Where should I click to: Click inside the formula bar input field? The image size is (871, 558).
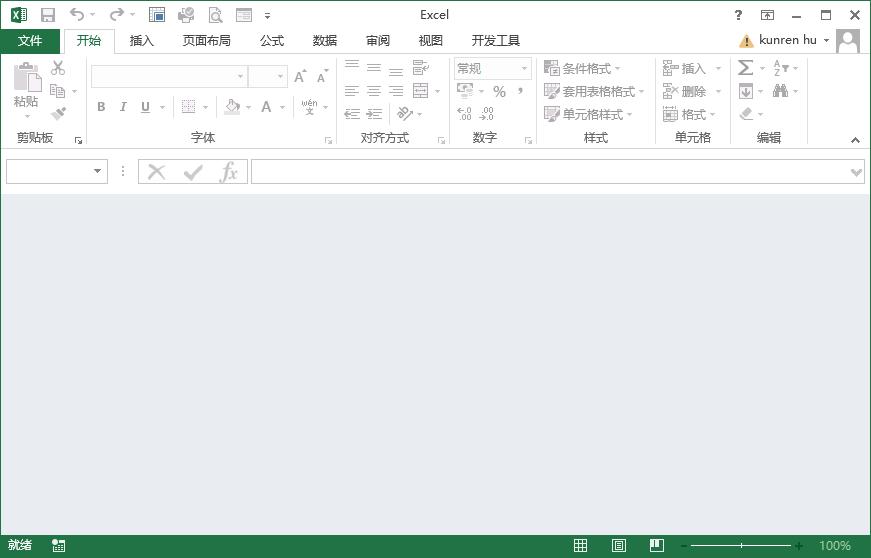click(x=548, y=172)
